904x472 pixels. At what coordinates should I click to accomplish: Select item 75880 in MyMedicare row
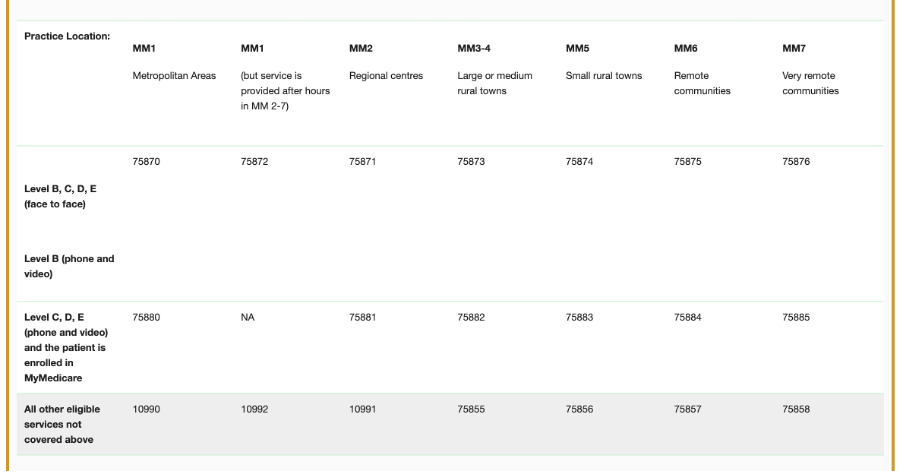pos(146,318)
